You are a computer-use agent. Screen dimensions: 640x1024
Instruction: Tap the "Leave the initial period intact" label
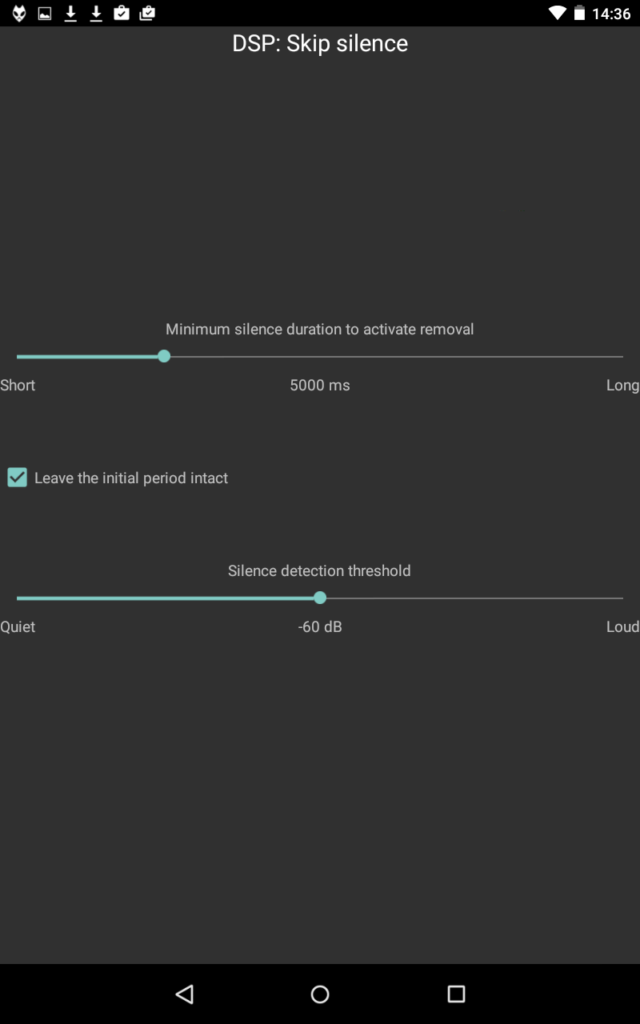coord(131,478)
